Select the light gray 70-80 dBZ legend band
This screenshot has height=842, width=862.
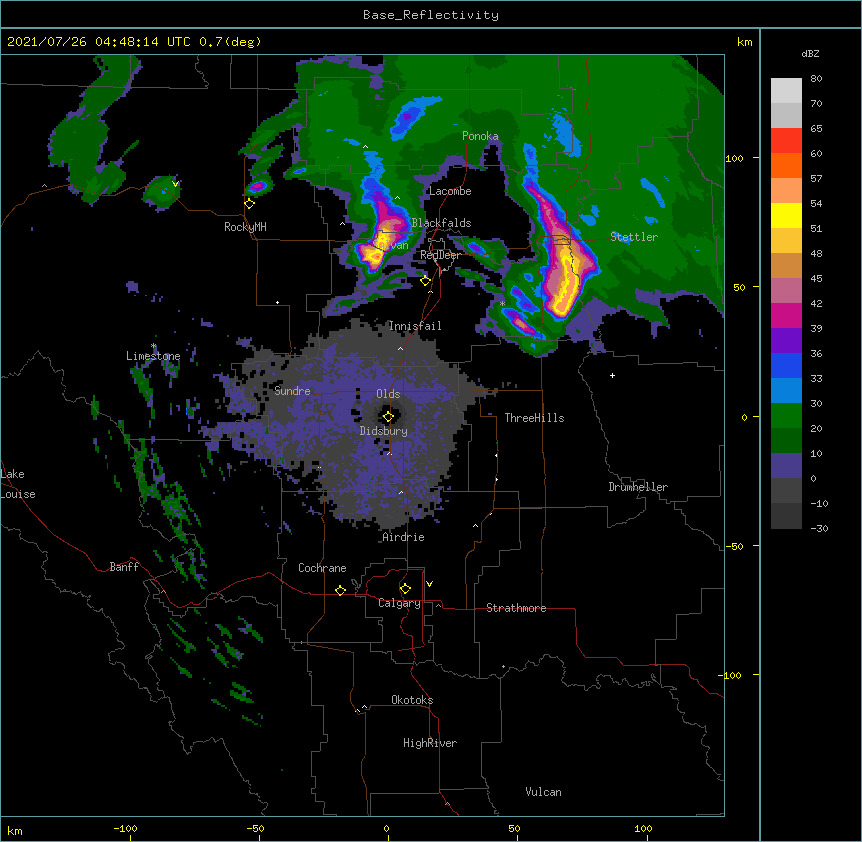pos(786,91)
